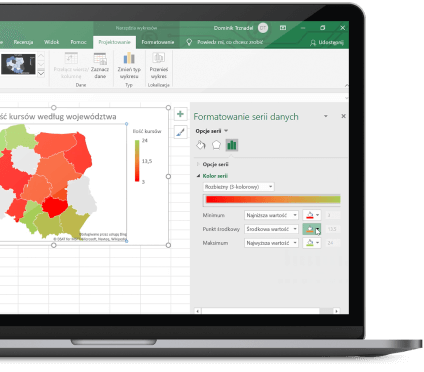
Task: Switch to the Formatowanie ribbon tab
Action: point(158,42)
